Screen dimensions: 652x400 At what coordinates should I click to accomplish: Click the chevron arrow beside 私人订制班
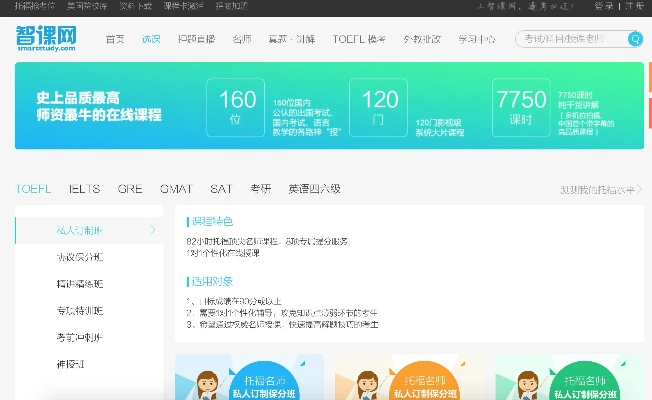[x=153, y=230]
